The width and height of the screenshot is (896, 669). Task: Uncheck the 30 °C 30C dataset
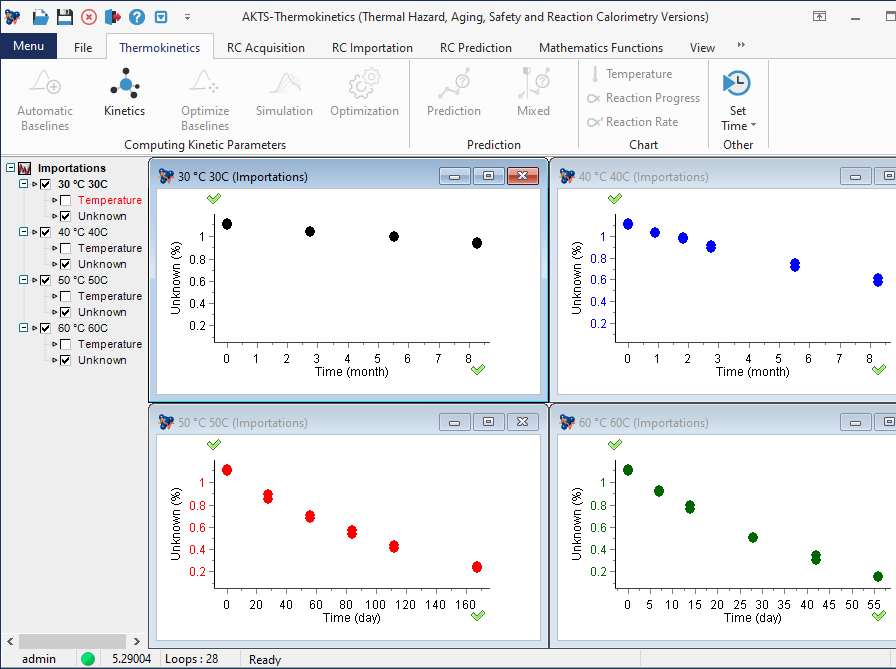44,184
